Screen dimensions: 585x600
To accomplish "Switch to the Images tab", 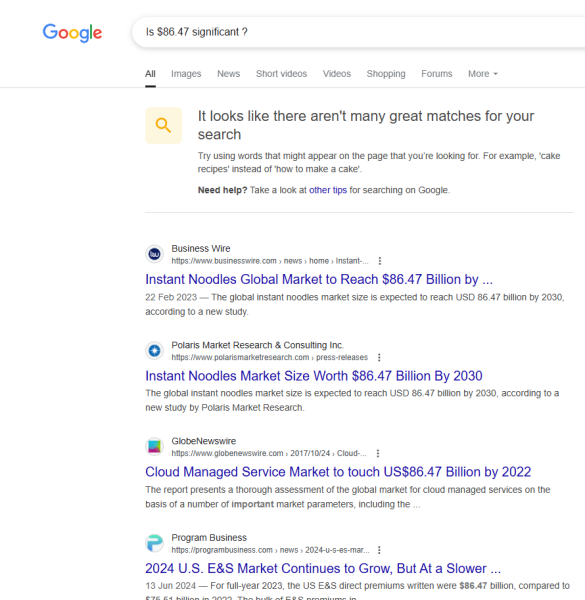I will pos(186,74).
